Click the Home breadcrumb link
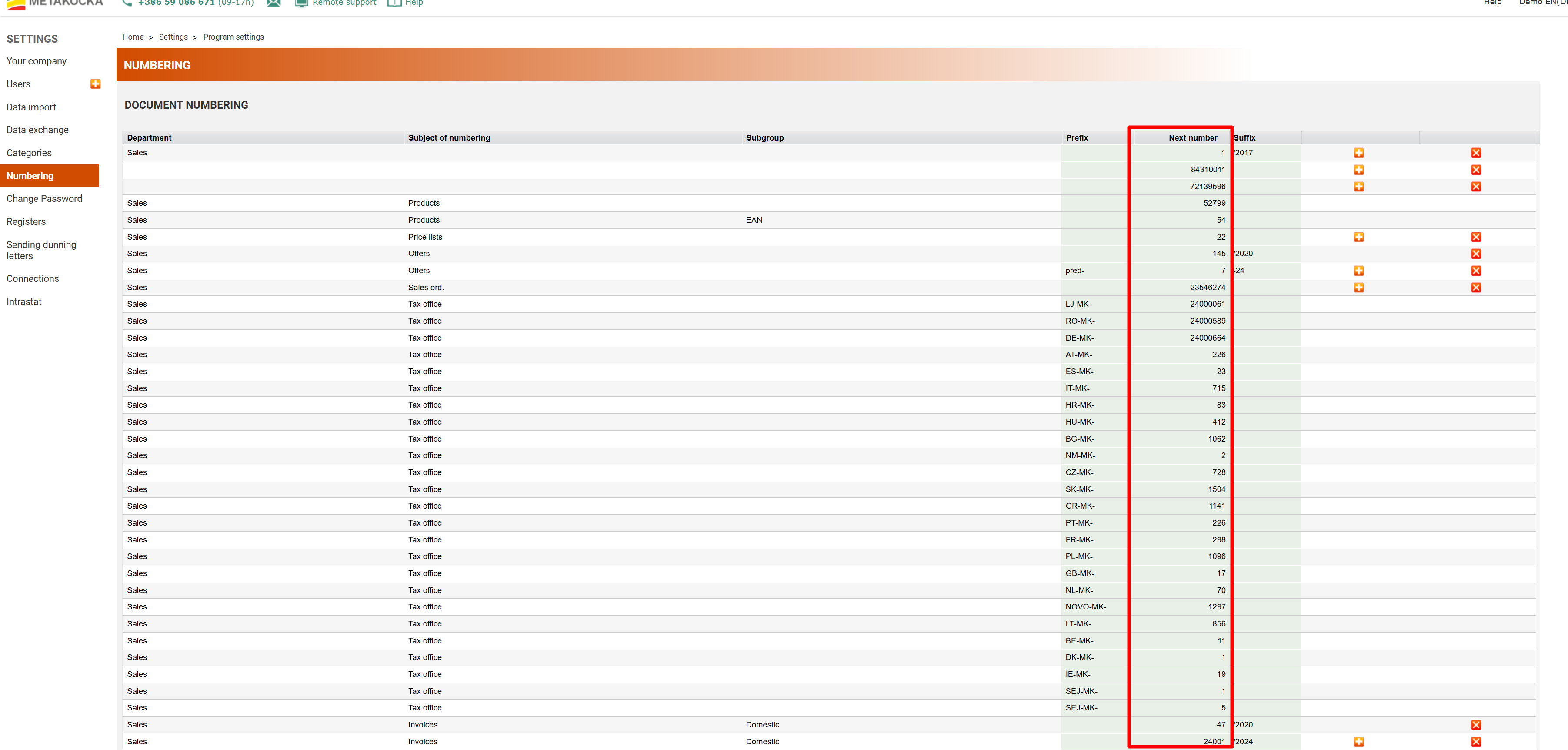Viewport: 1568px width, 750px height. pos(133,37)
